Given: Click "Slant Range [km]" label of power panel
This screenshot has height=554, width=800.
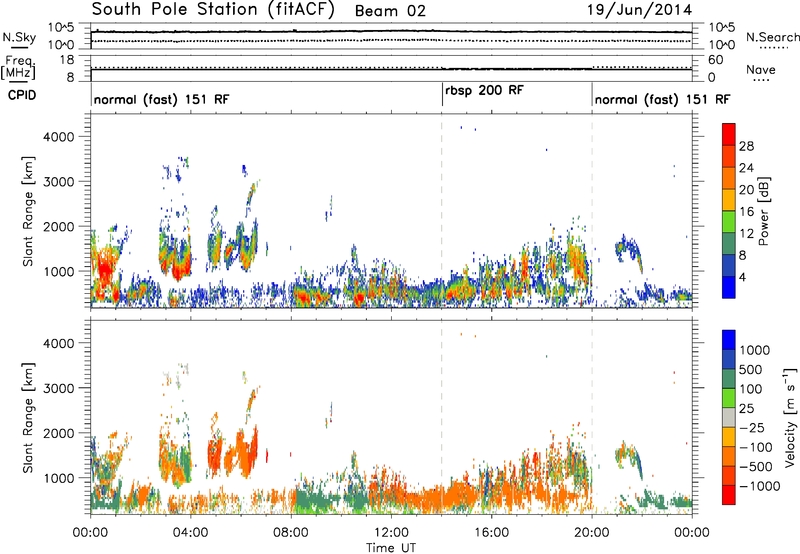Looking at the screenshot, I should point(28,211).
